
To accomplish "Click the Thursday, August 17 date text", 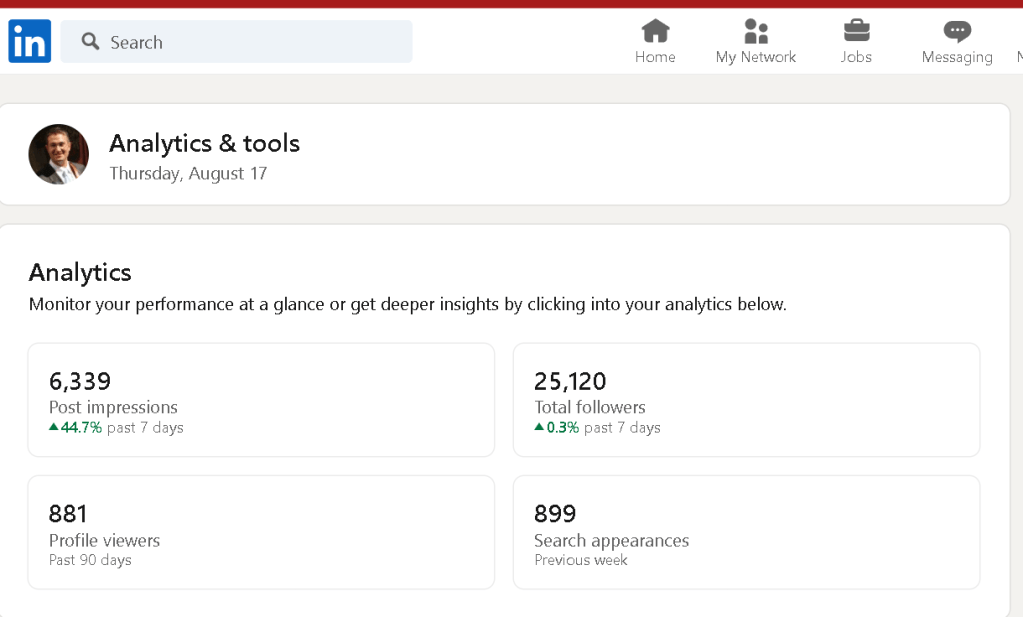I will coord(188,173).
